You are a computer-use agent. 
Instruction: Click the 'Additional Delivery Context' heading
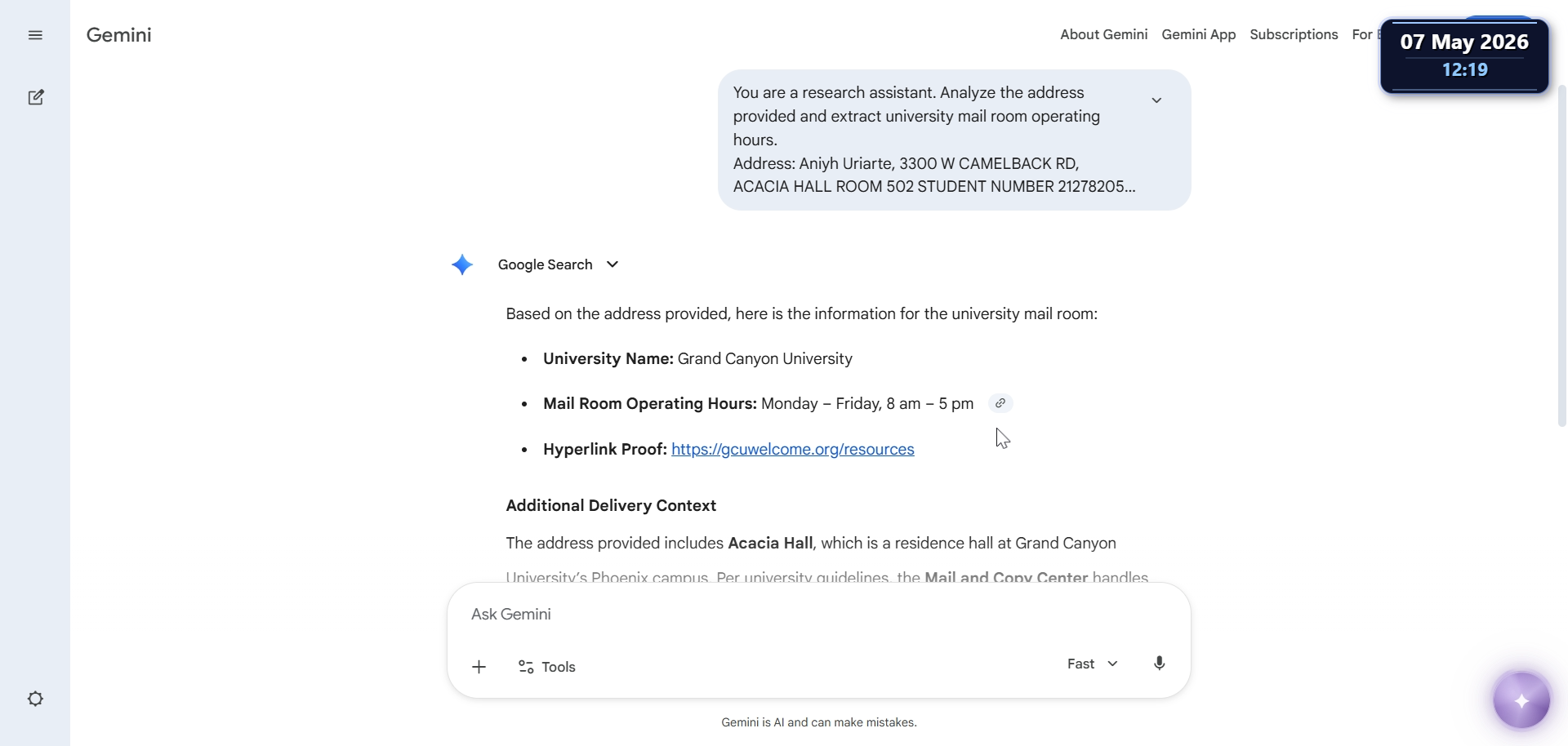click(611, 505)
